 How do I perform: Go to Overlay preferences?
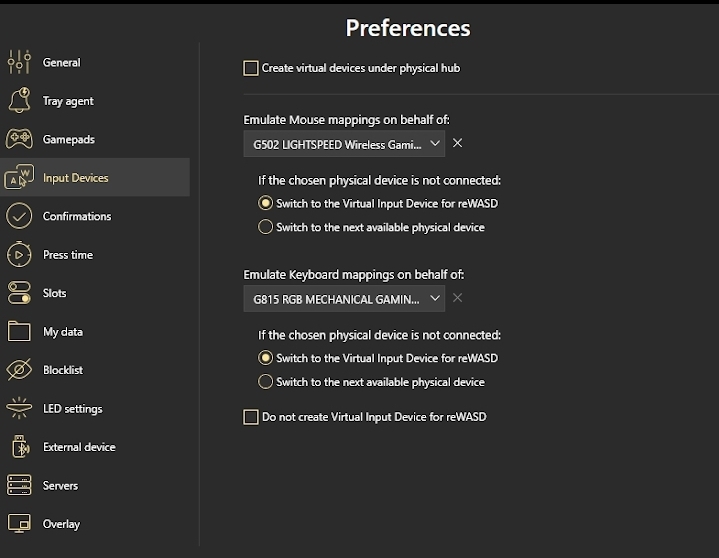click(61, 524)
